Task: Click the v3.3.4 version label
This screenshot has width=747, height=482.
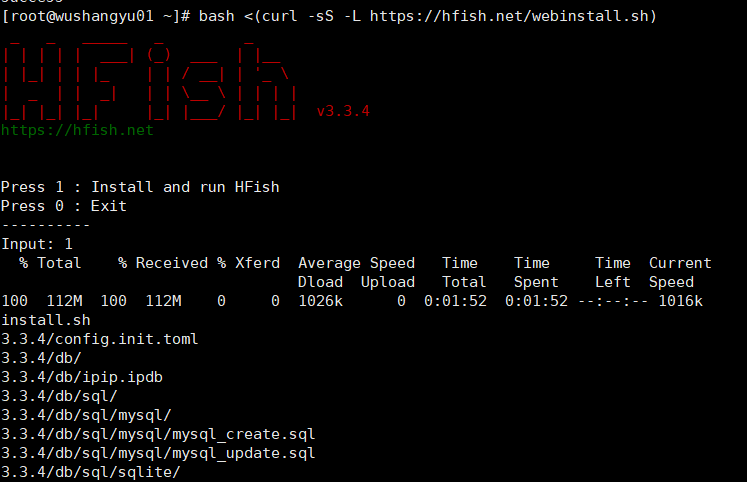Action: tap(343, 111)
